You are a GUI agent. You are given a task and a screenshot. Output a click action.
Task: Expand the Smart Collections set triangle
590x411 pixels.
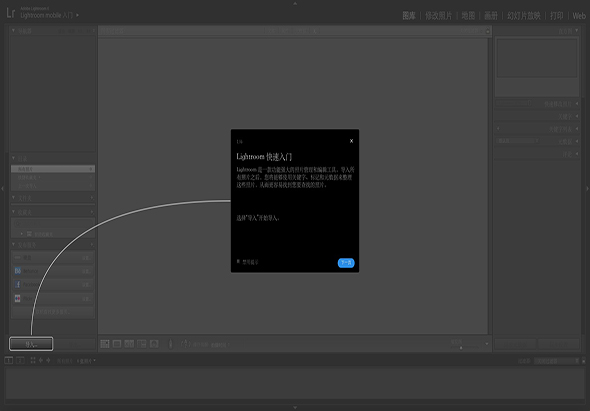21,234
